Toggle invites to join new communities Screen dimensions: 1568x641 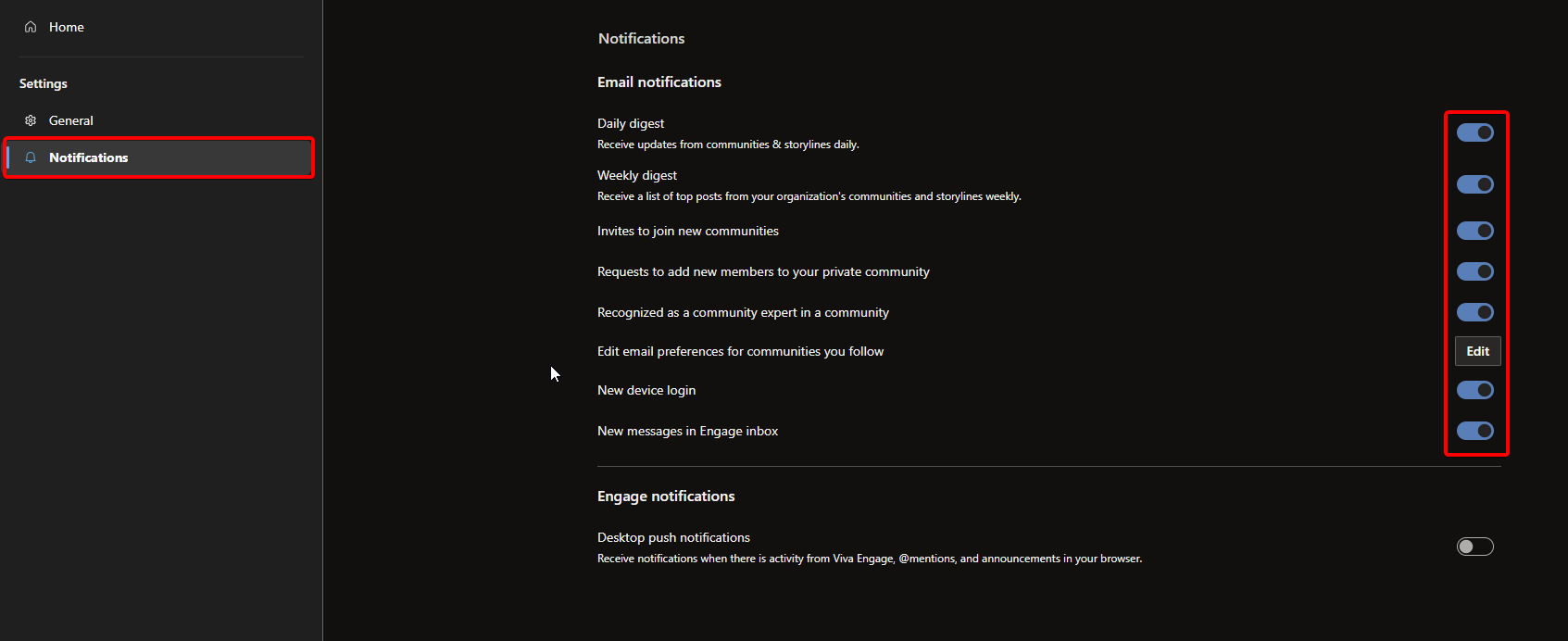click(x=1474, y=231)
